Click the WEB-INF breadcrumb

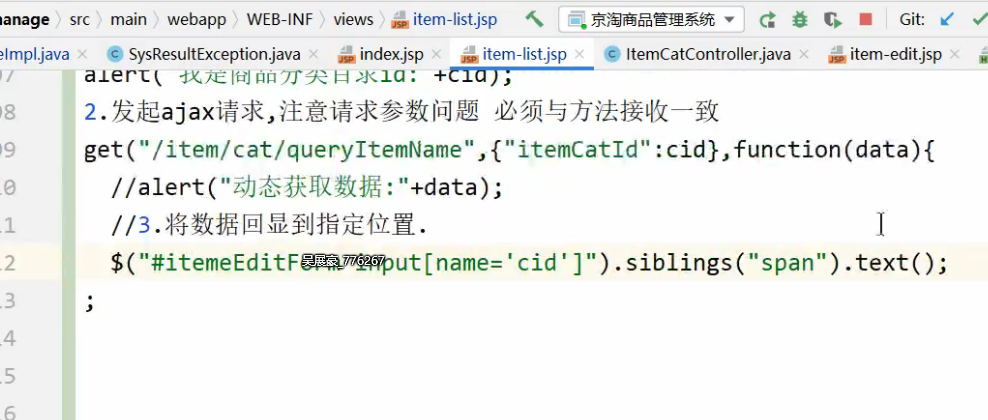(279, 20)
